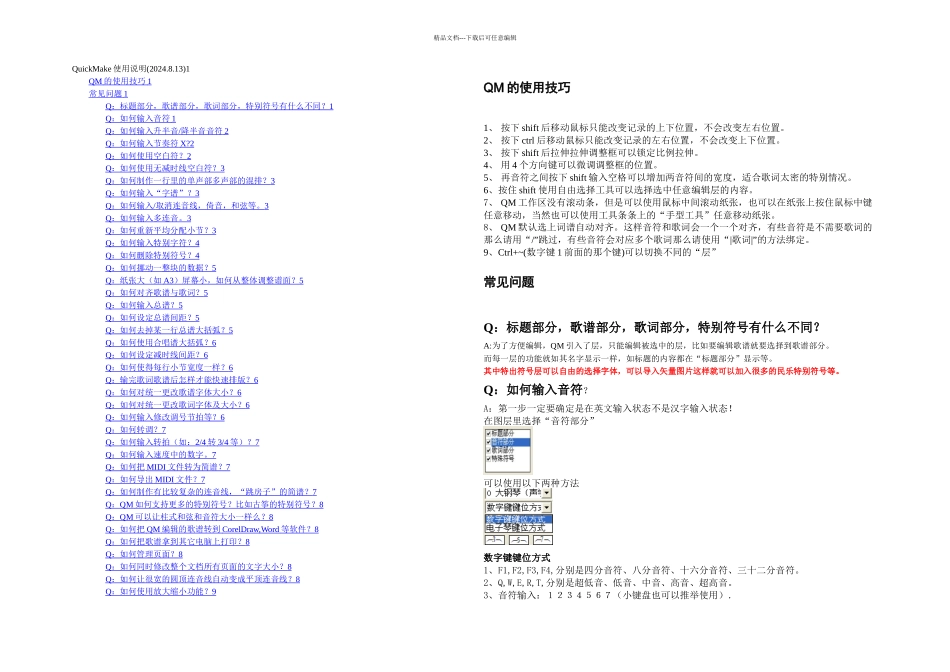Go to '如何输入总谱？5'
This screenshot has width=950, height=672.
(144, 305)
